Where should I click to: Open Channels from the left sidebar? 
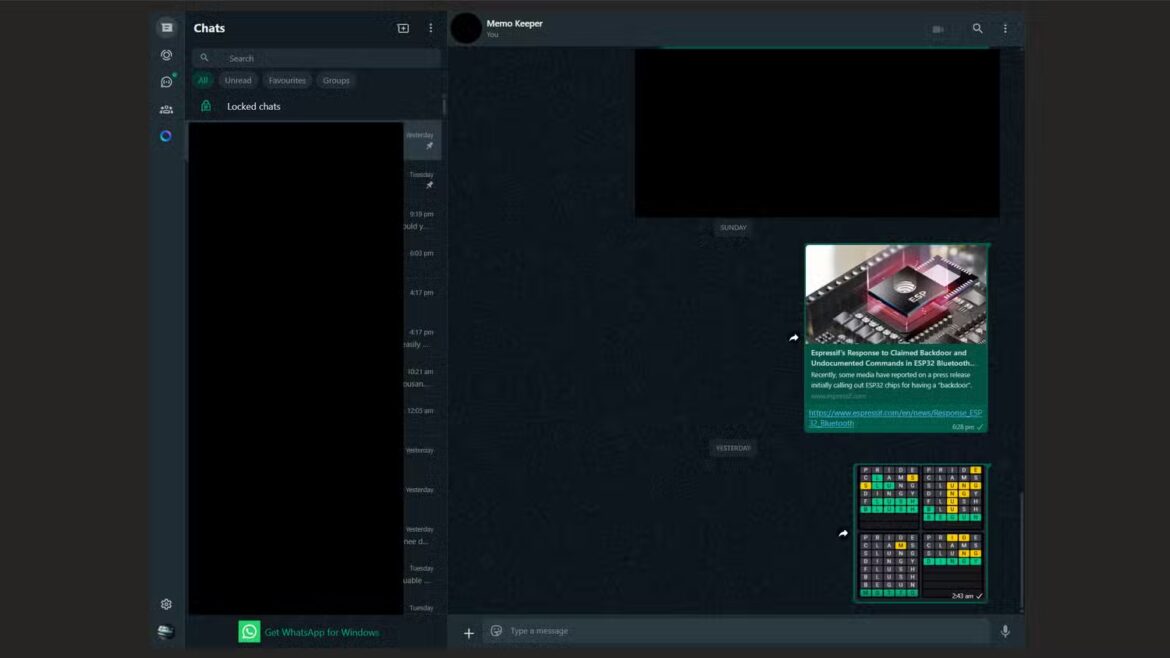[x=166, y=82]
